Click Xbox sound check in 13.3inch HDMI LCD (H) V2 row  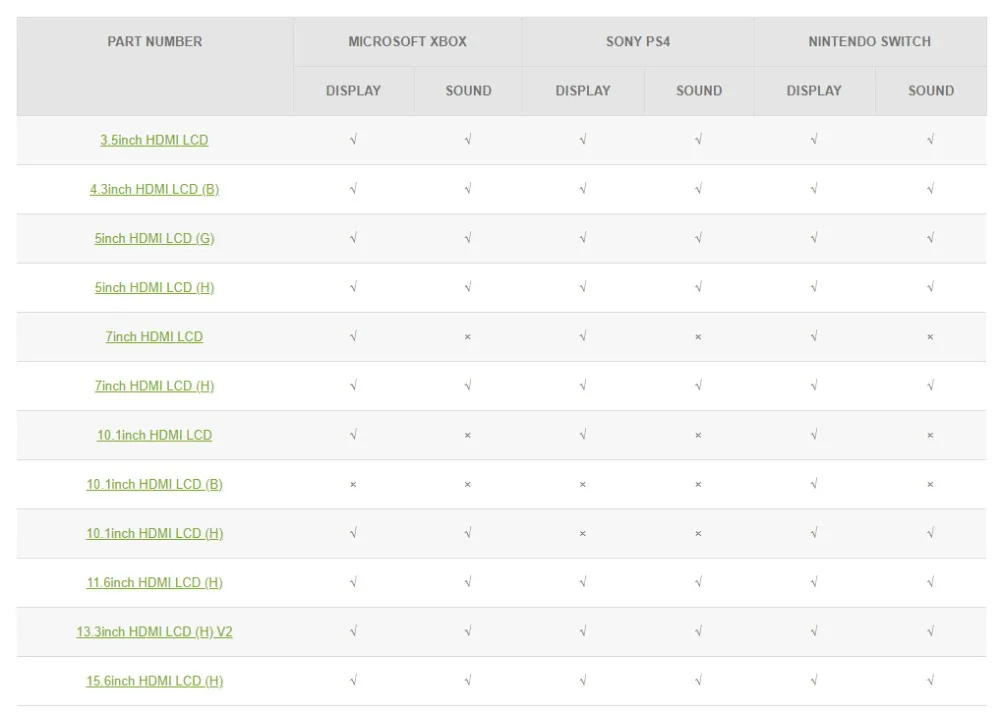tap(468, 631)
